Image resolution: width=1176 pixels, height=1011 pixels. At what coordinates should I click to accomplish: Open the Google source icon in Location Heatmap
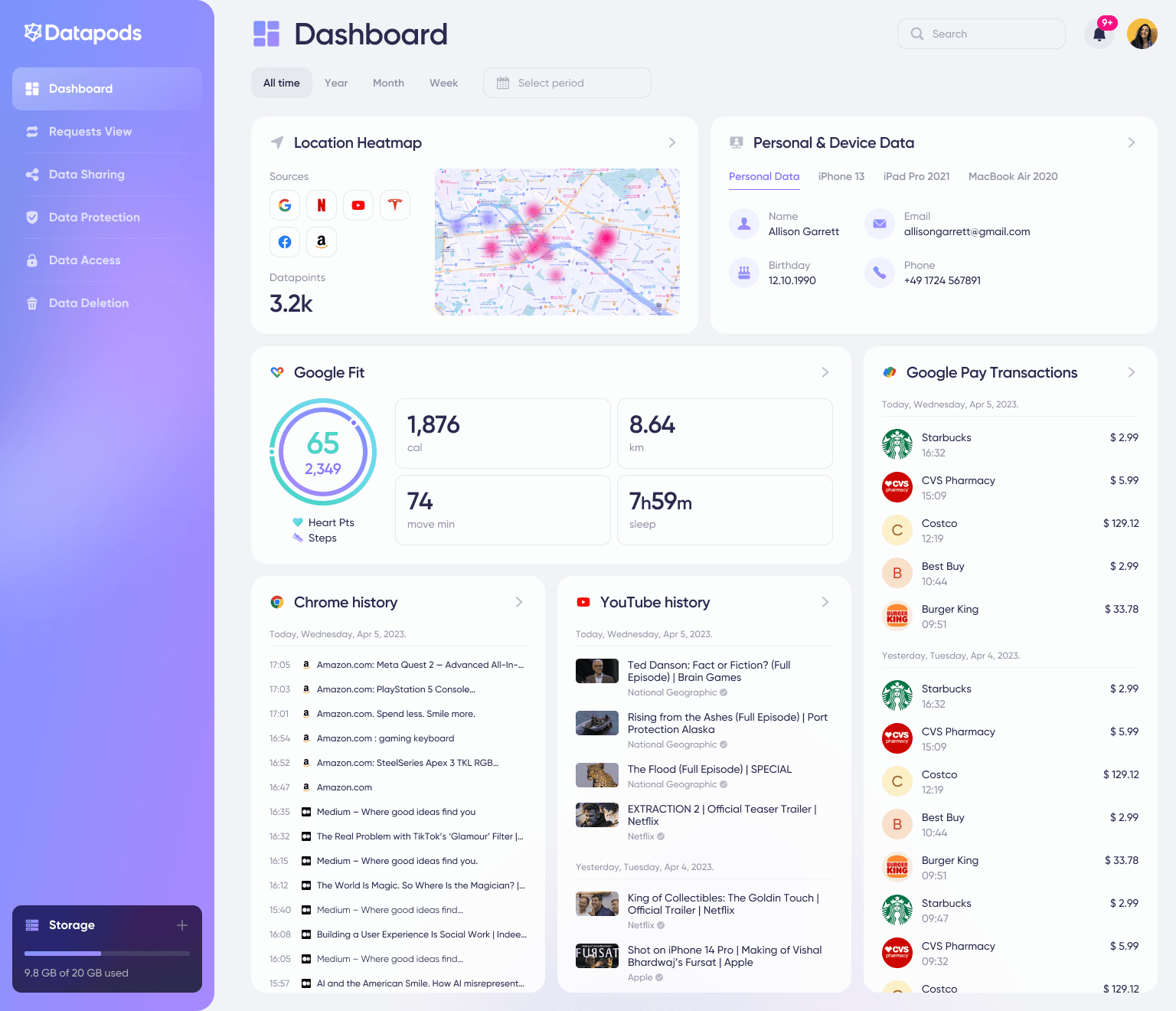tap(284, 204)
